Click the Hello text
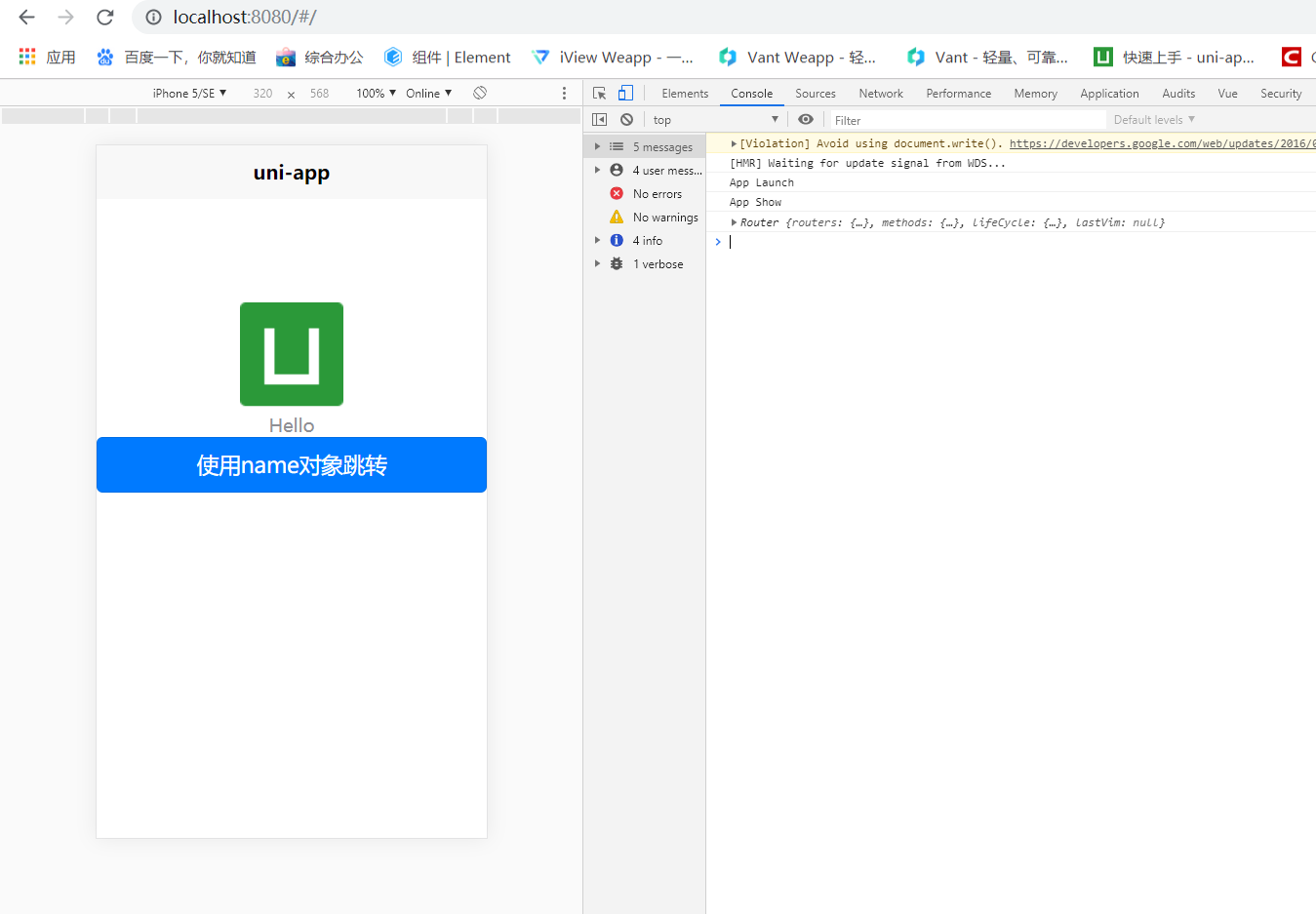 point(292,425)
